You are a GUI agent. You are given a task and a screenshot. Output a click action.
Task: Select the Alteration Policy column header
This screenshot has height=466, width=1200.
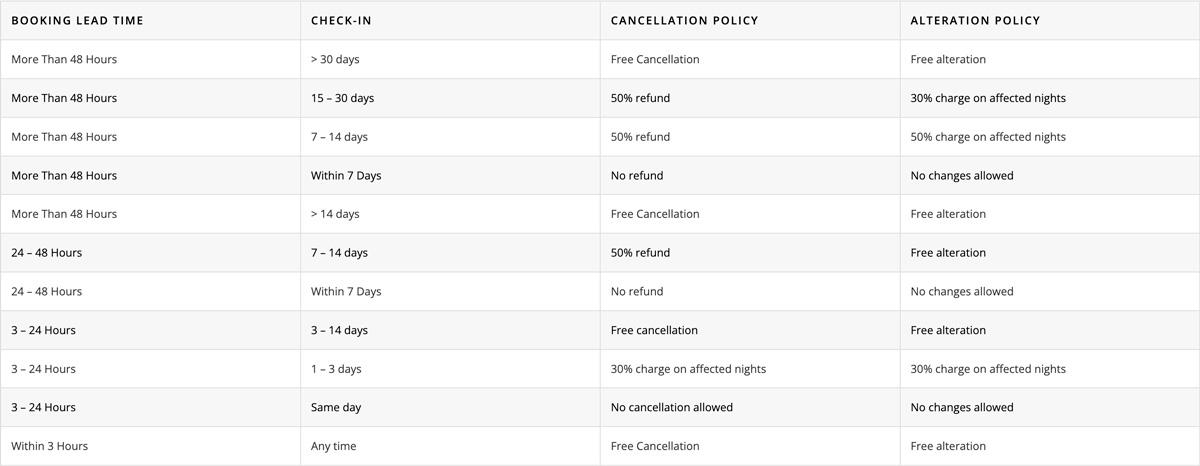point(975,20)
